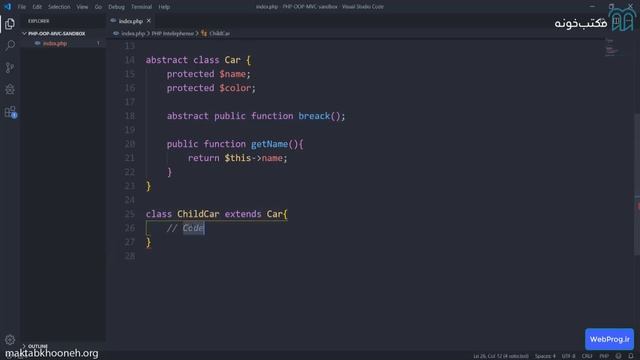Click the 'getName' function name
The height and width of the screenshot is (360, 640).
(x=269, y=144)
